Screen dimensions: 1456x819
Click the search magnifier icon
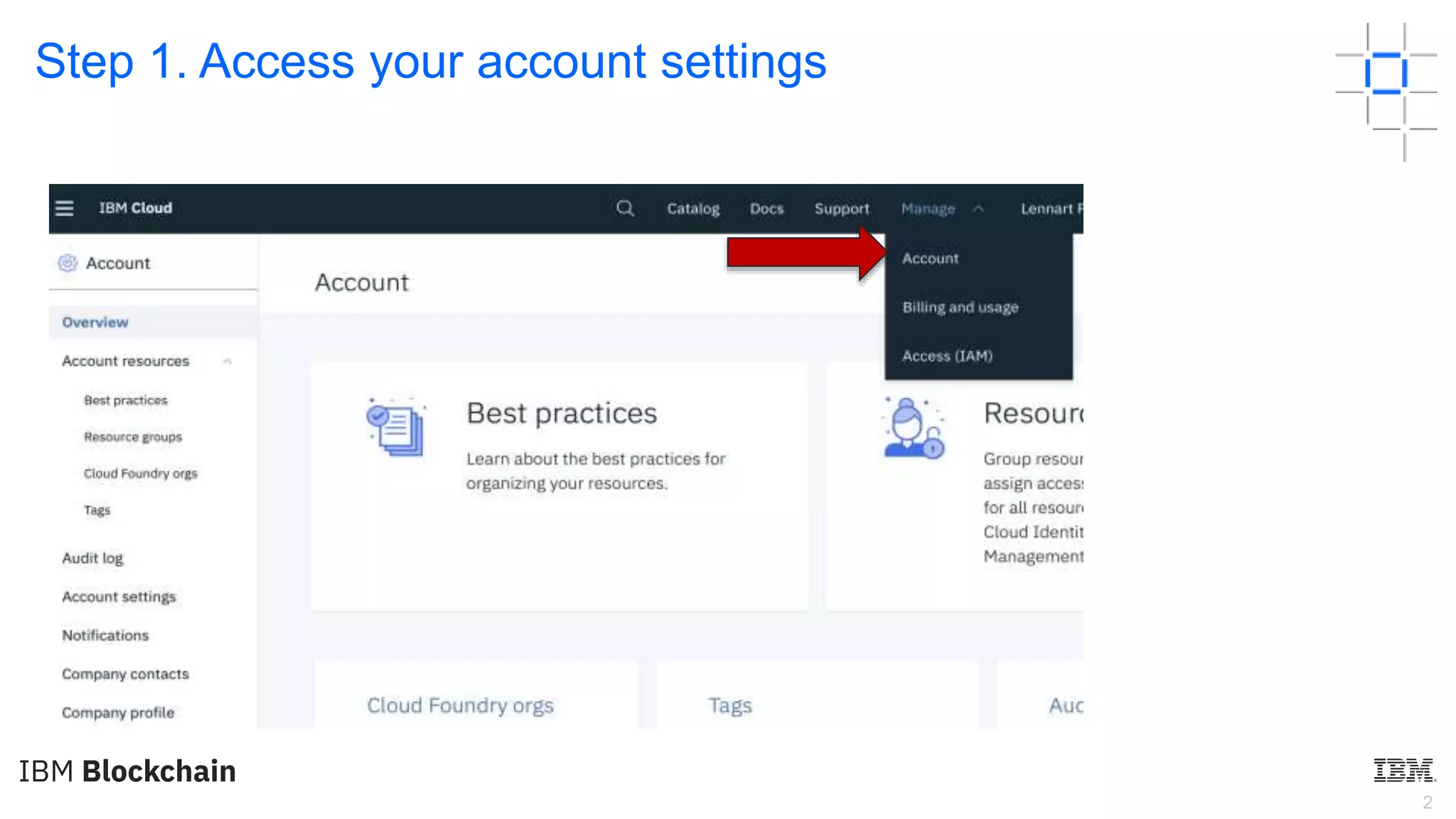(x=625, y=208)
